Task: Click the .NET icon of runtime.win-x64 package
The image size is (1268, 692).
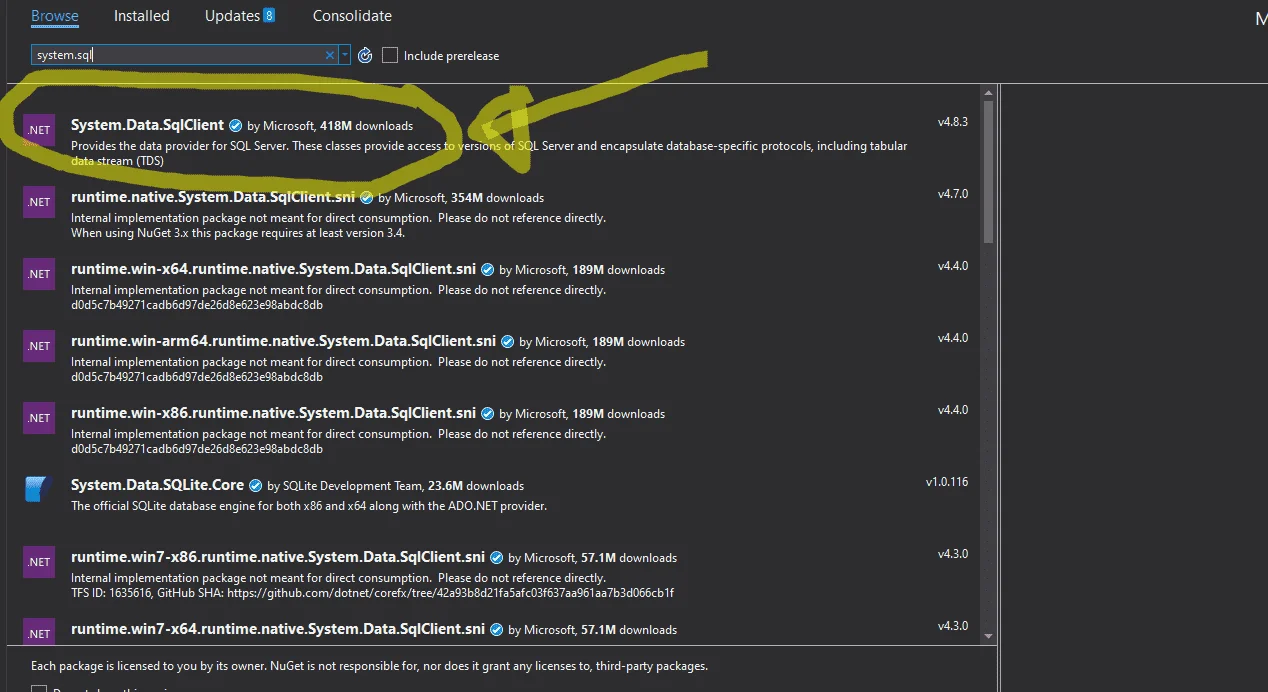Action: (x=39, y=274)
